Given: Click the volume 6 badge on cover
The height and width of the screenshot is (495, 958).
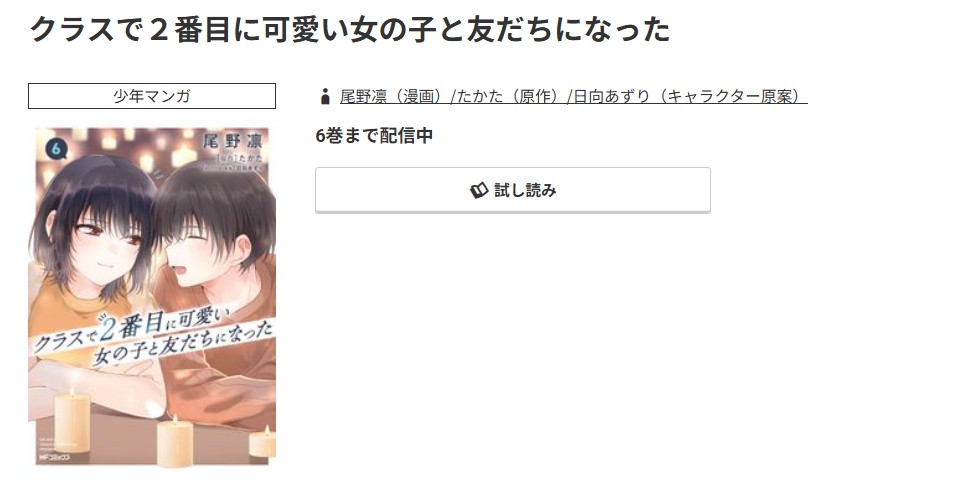Looking at the screenshot, I should [x=56, y=149].
